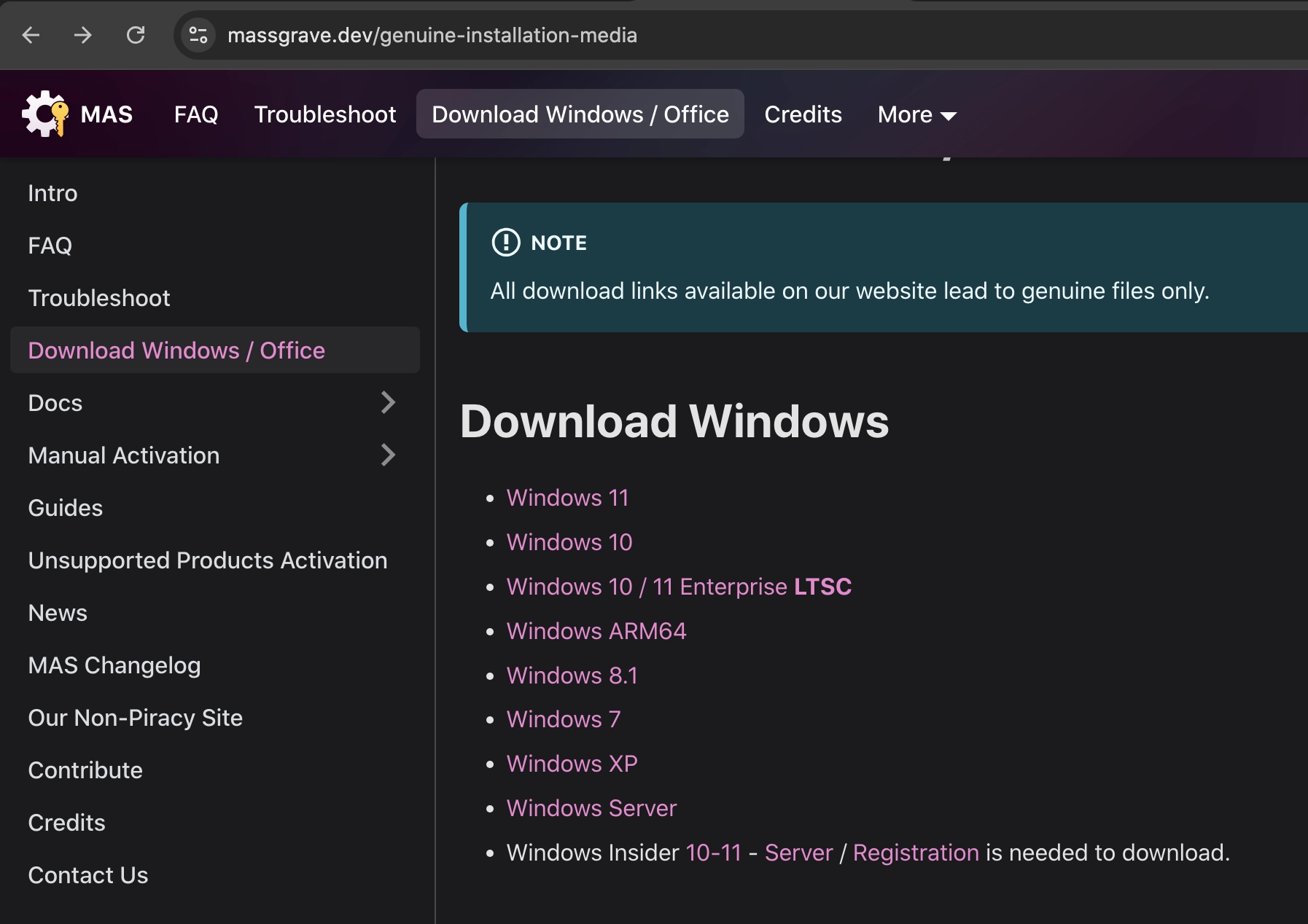This screenshot has height=924, width=1308.
Task: Expand the Docs sidebar section
Action: (x=389, y=402)
